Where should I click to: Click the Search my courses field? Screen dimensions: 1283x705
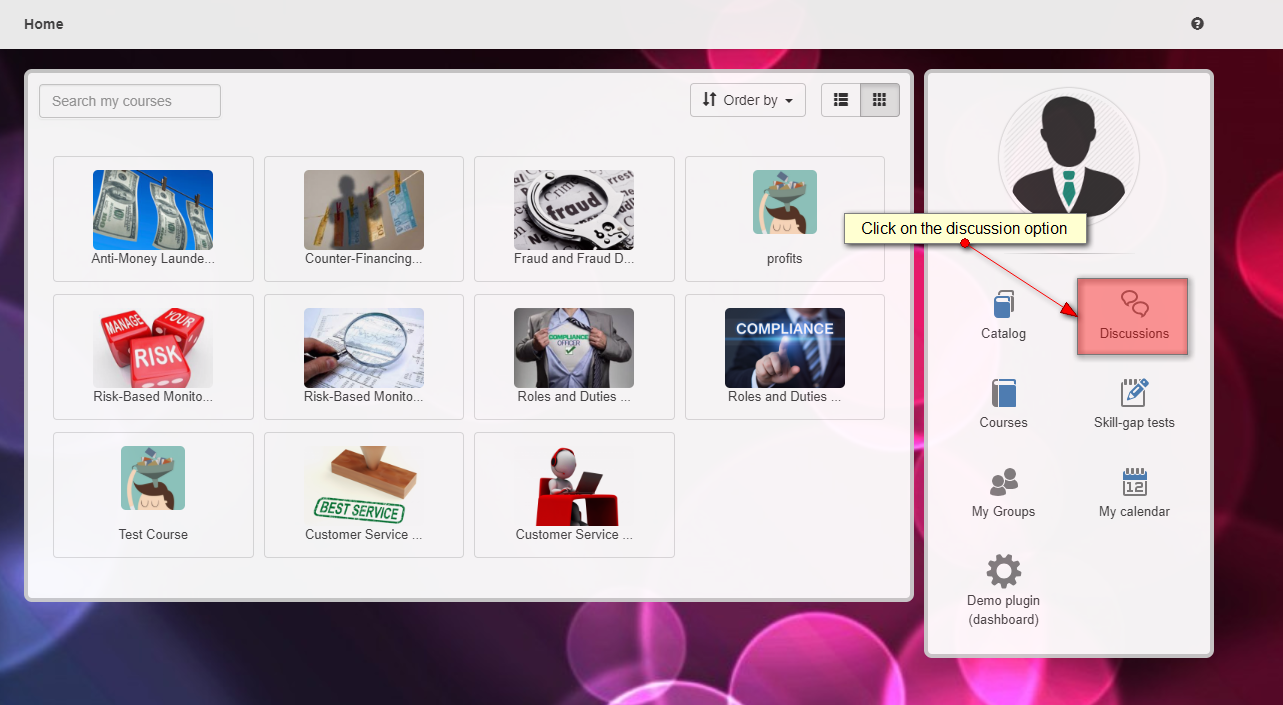(130, 101)
